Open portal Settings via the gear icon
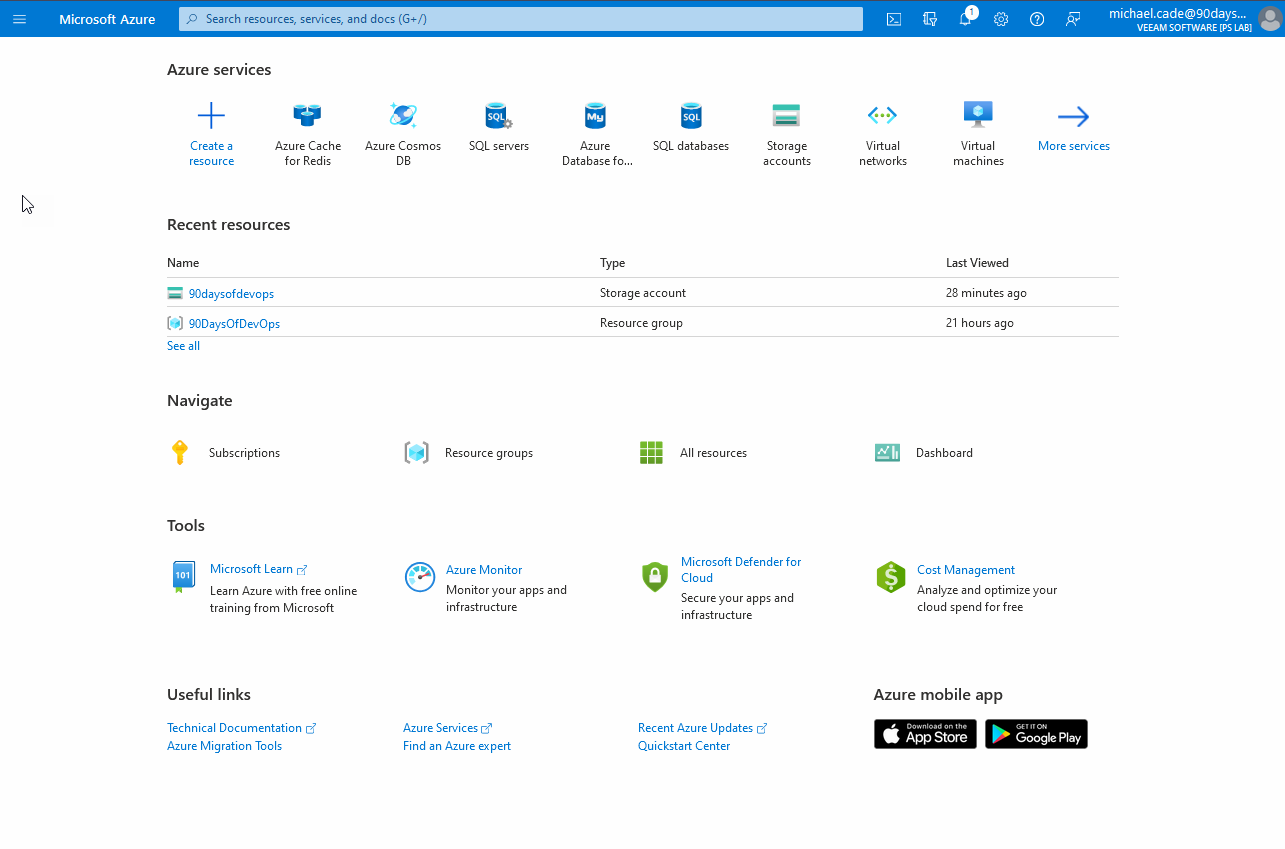The width and height of the screenshot is (1285, 849). pos(1000,18)
